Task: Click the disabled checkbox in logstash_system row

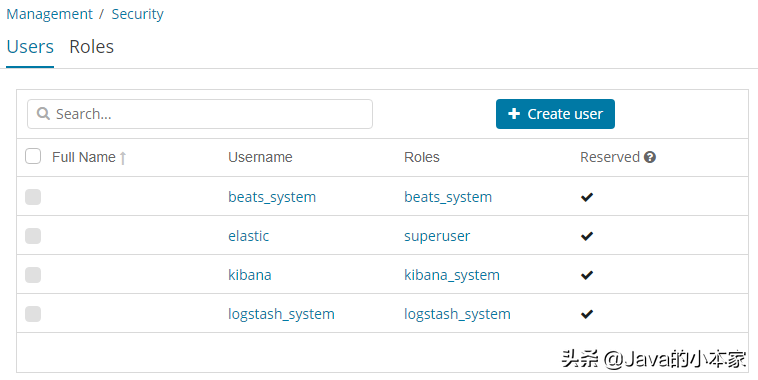Action: [33, 314]
